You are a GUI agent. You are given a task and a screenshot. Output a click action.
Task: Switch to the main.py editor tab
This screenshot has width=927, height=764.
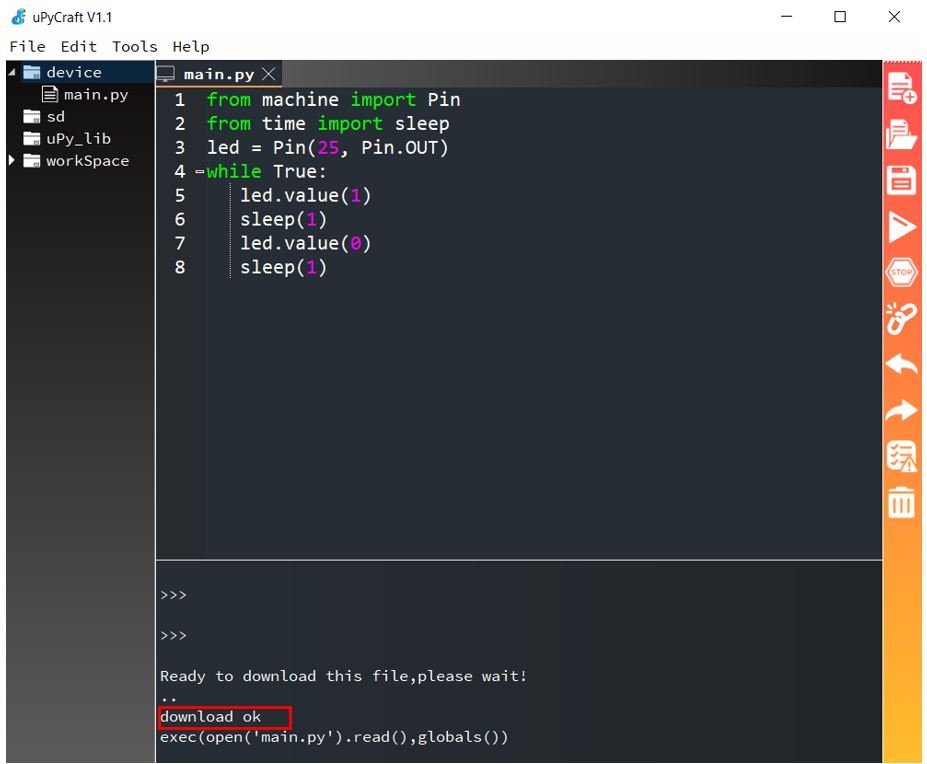tap(219, 75)
